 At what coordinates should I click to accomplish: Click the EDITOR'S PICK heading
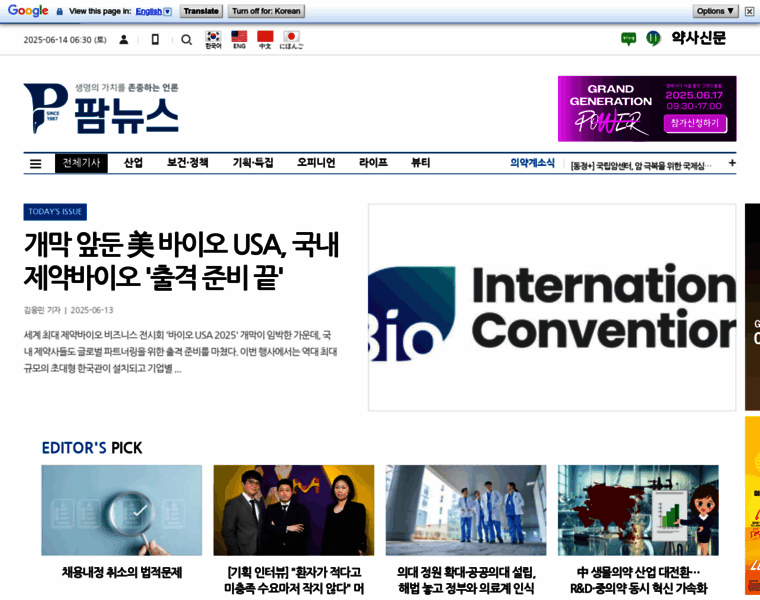click(92, 448)
